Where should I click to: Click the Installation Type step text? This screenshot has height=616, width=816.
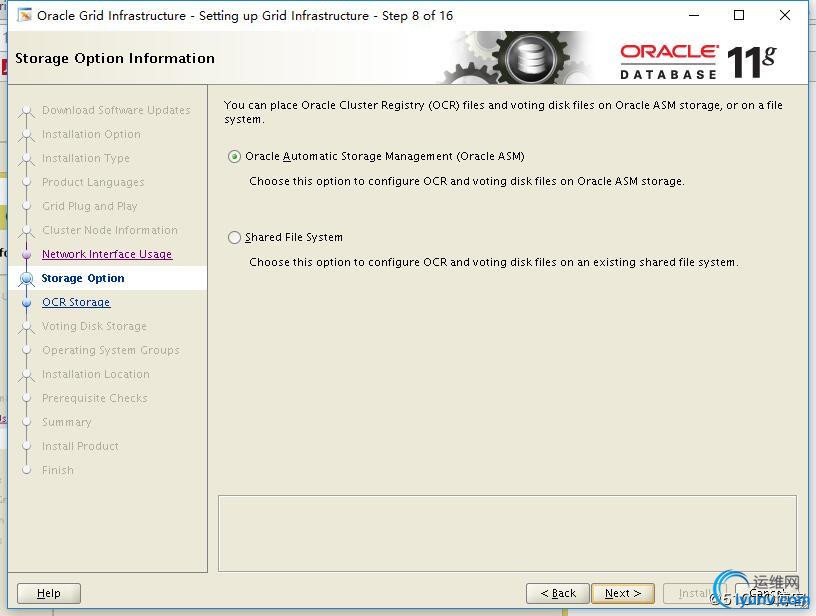tap(86, 158)
